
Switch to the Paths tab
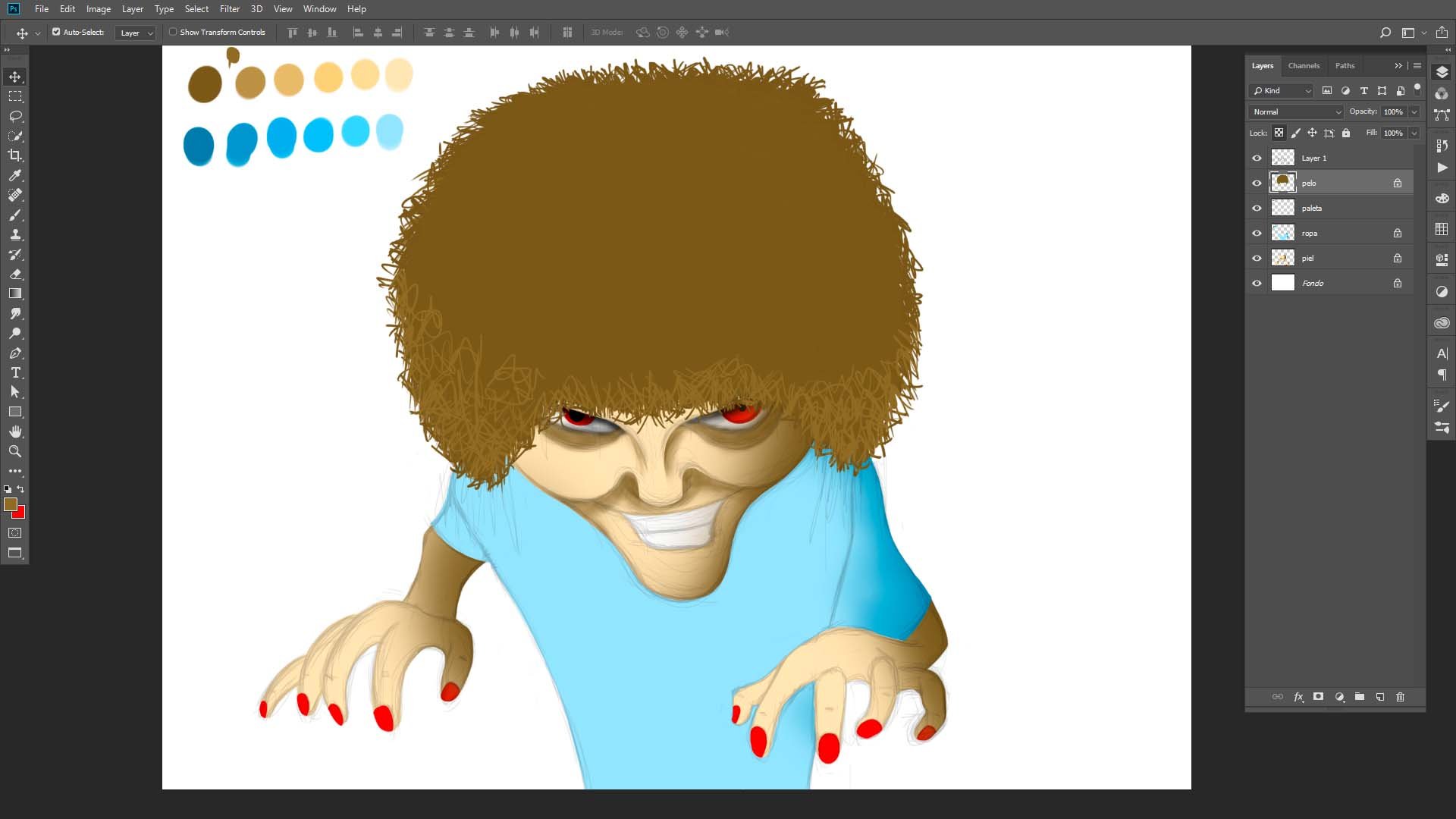[x=1345, y=66]
